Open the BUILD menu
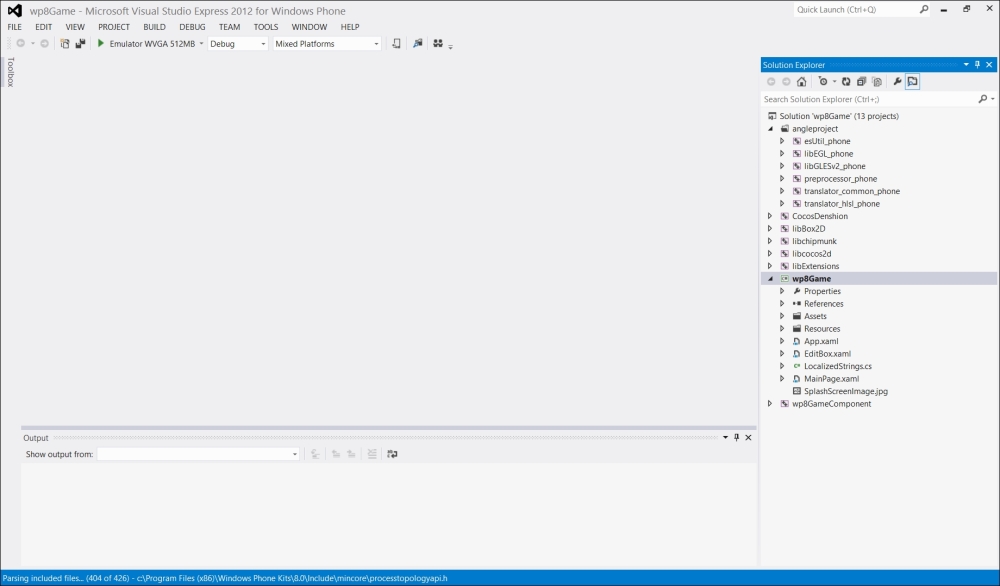Screen dimensions: 1000x586 click(154, 27)
